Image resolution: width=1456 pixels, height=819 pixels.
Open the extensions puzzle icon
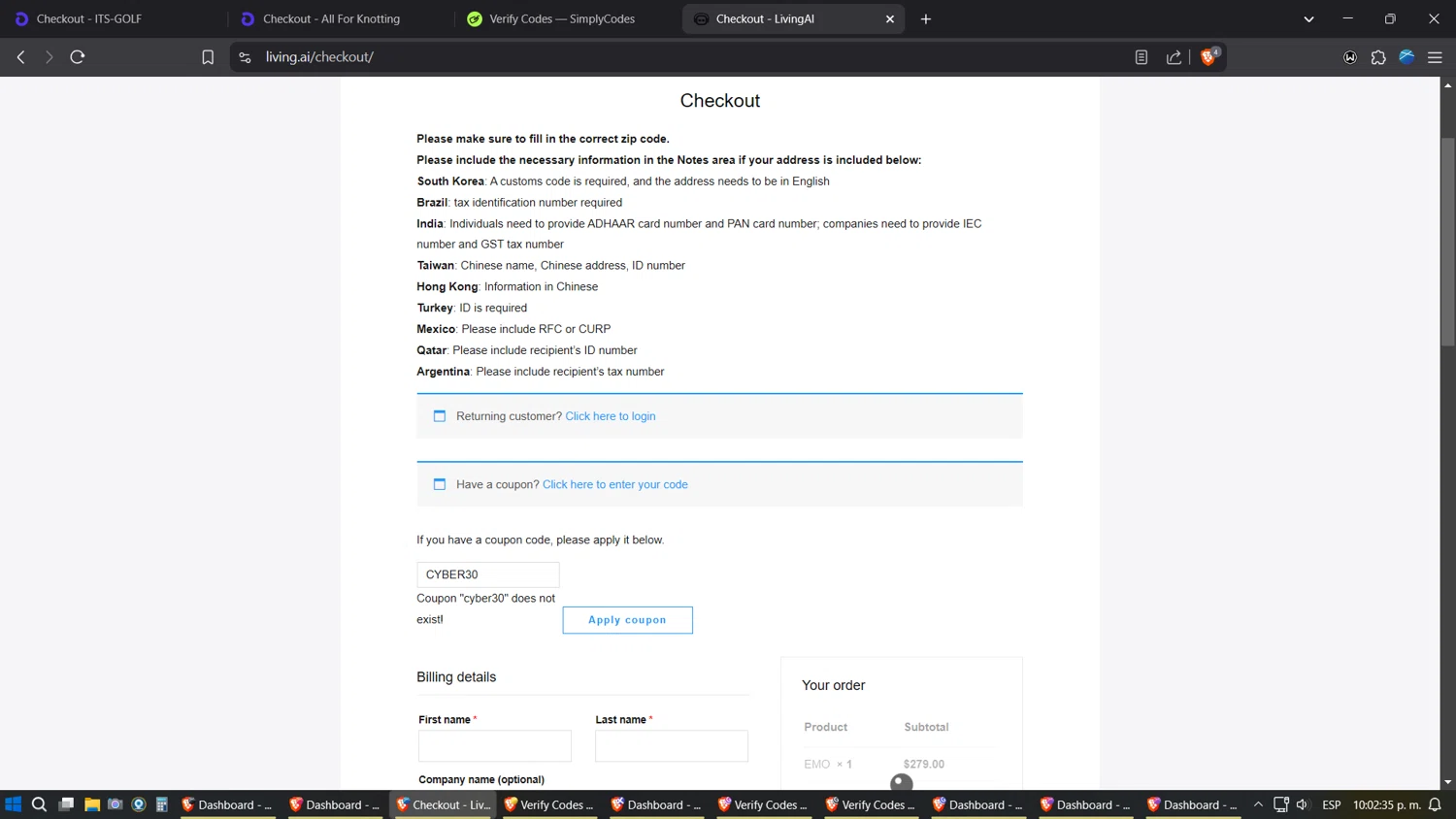1378,57
